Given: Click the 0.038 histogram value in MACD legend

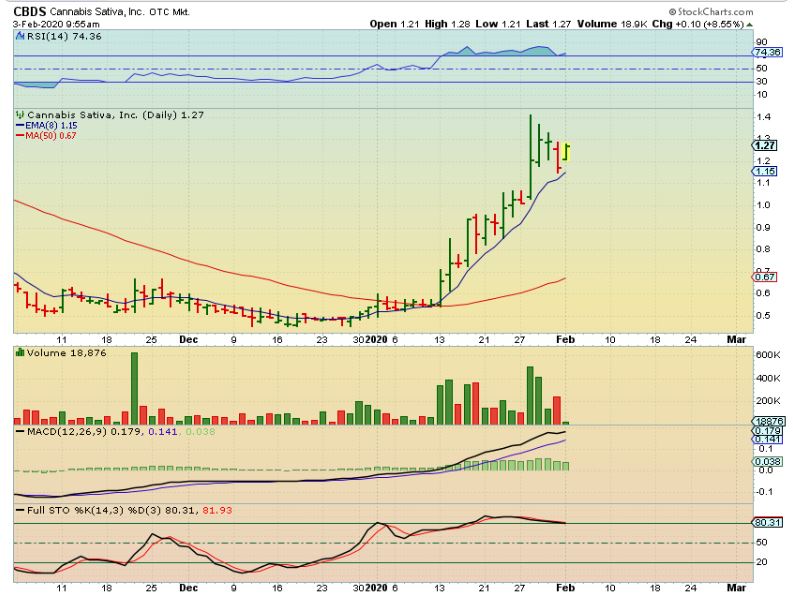Looking at the screenshot, I should [x=200, y=432].
